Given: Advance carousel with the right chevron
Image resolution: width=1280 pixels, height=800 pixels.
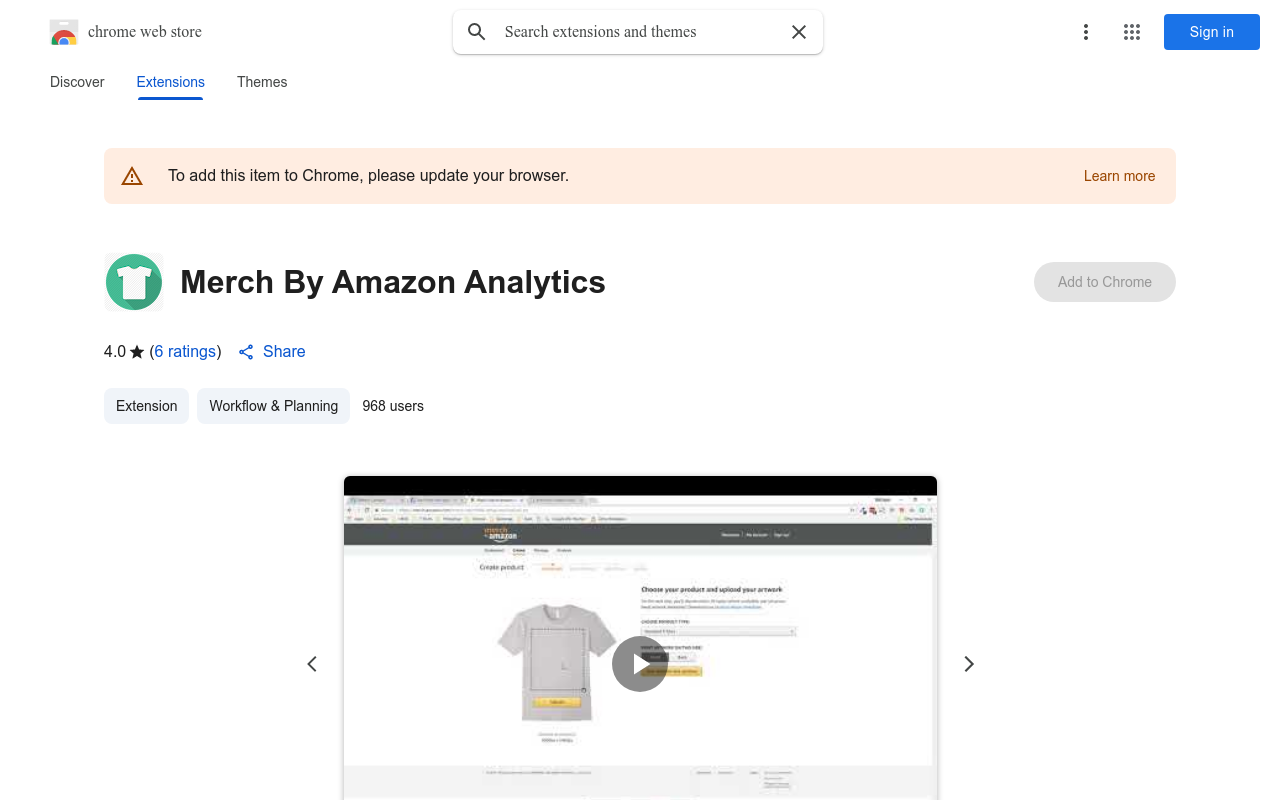Looking at the screenshot, I should (968, 663).
